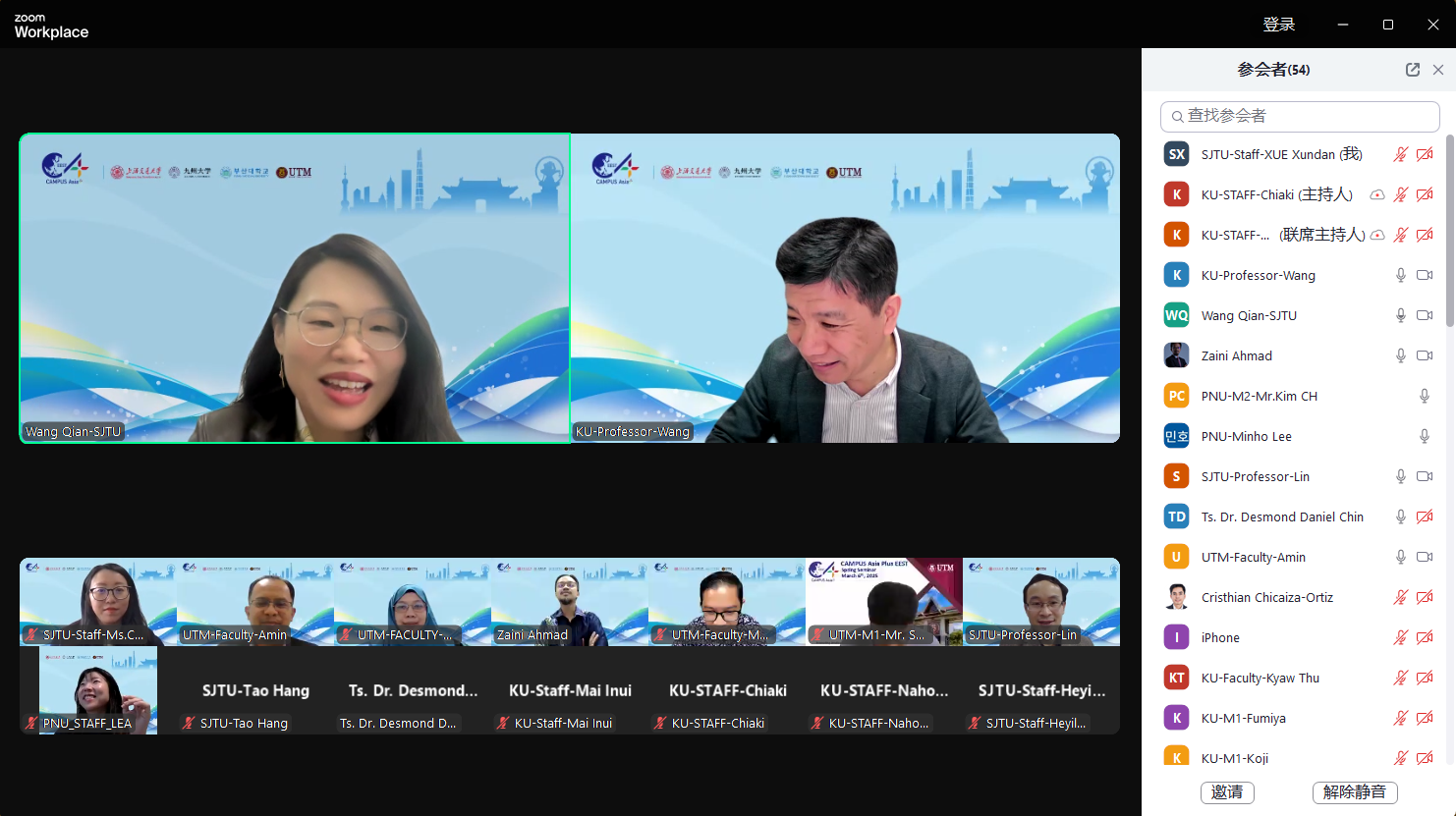Screen dimensions: 1456x816
Task: Click the muted mic icon for SJTU-Staff-XUE Xundan
Action: [1401, 155]
